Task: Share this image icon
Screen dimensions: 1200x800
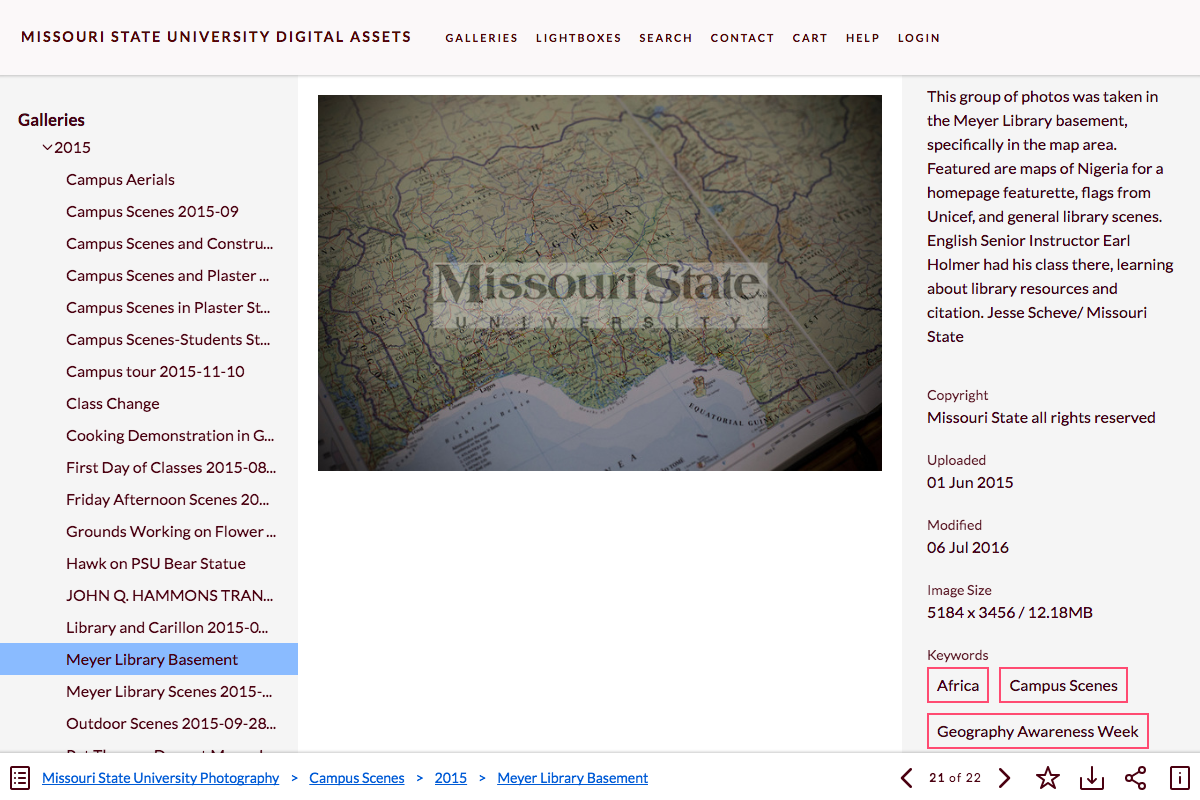Action: (x=1135, y=778)
